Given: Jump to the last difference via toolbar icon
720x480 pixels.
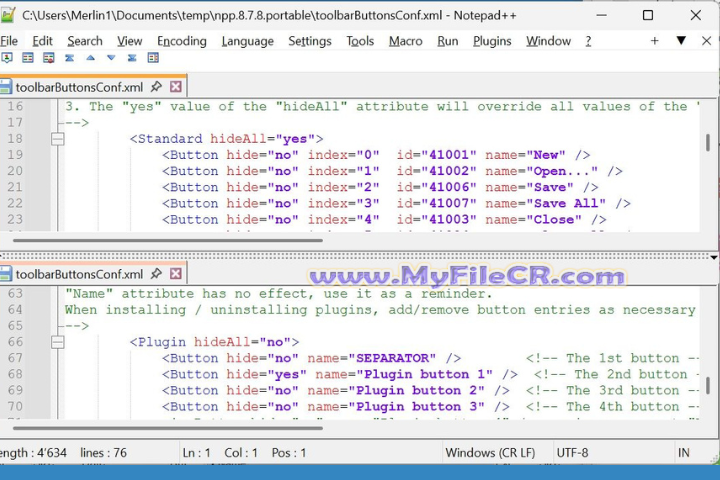Looking at the screenshot, I should (x=132, y=58).
